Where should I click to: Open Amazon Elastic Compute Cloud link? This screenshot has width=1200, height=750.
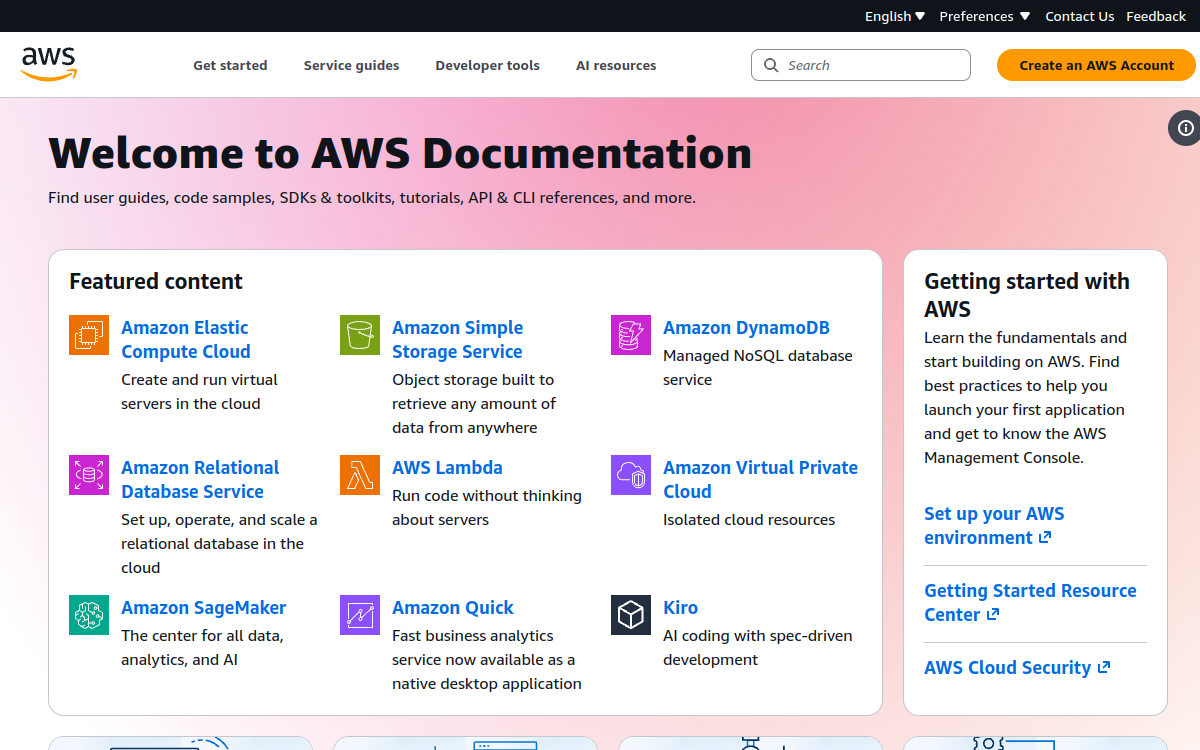click(x=186, y=339)
